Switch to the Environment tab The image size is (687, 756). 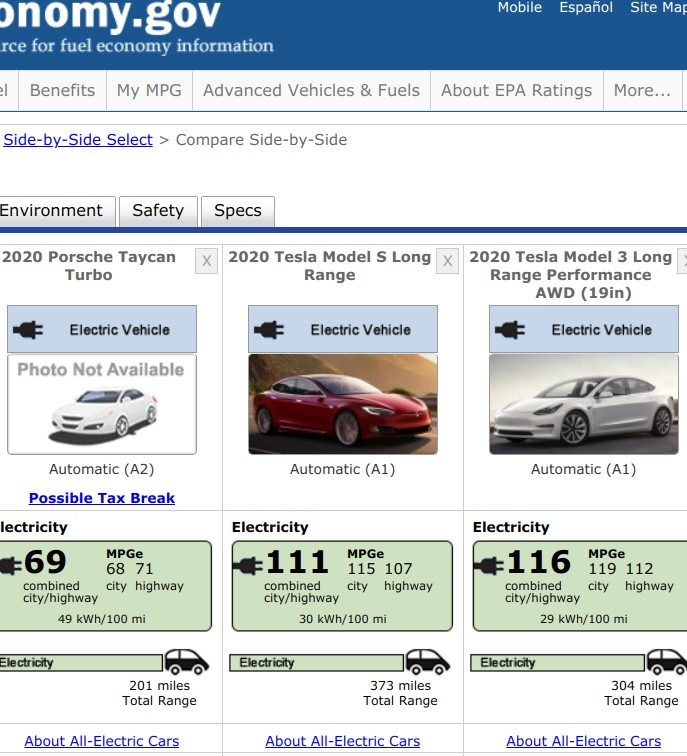(x=57, y=211)
